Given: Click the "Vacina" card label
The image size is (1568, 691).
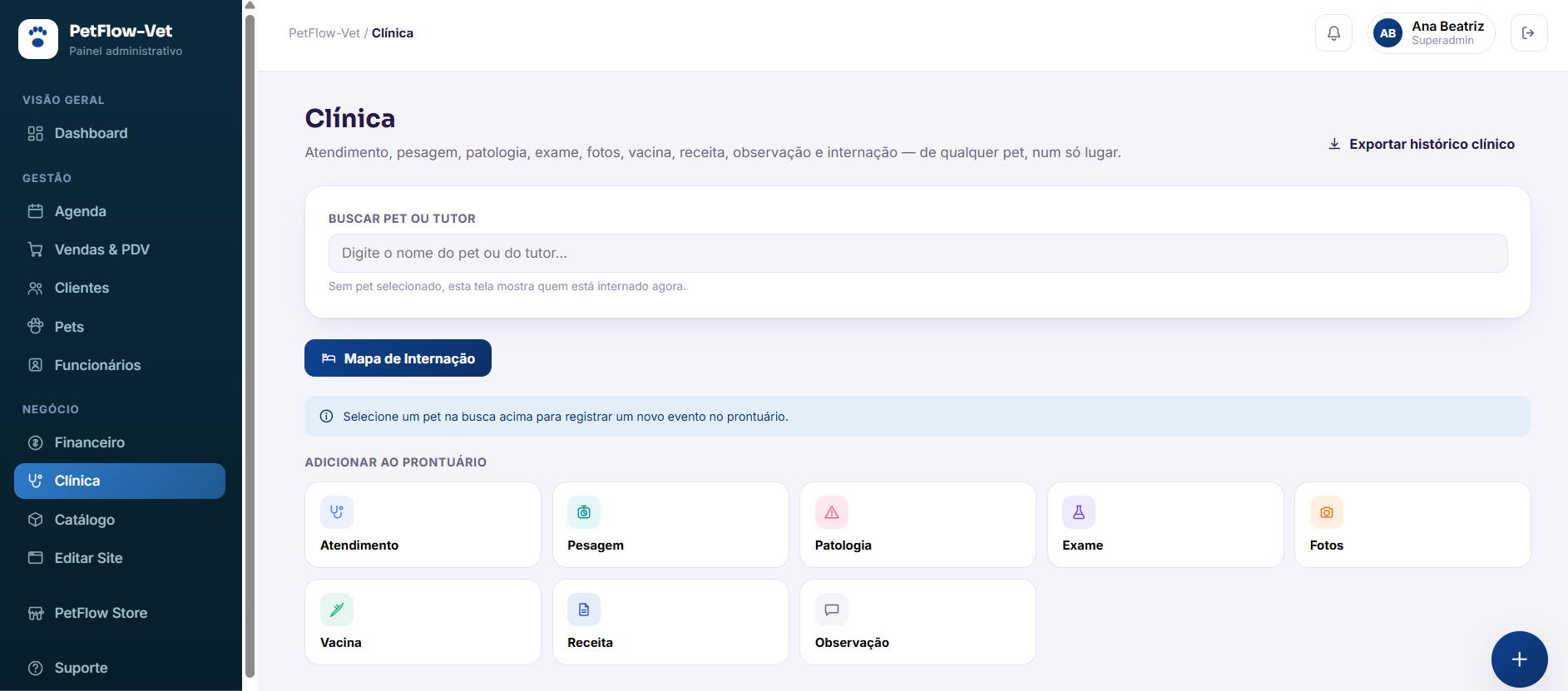Looking at the screenshot, I should [341, 643].
